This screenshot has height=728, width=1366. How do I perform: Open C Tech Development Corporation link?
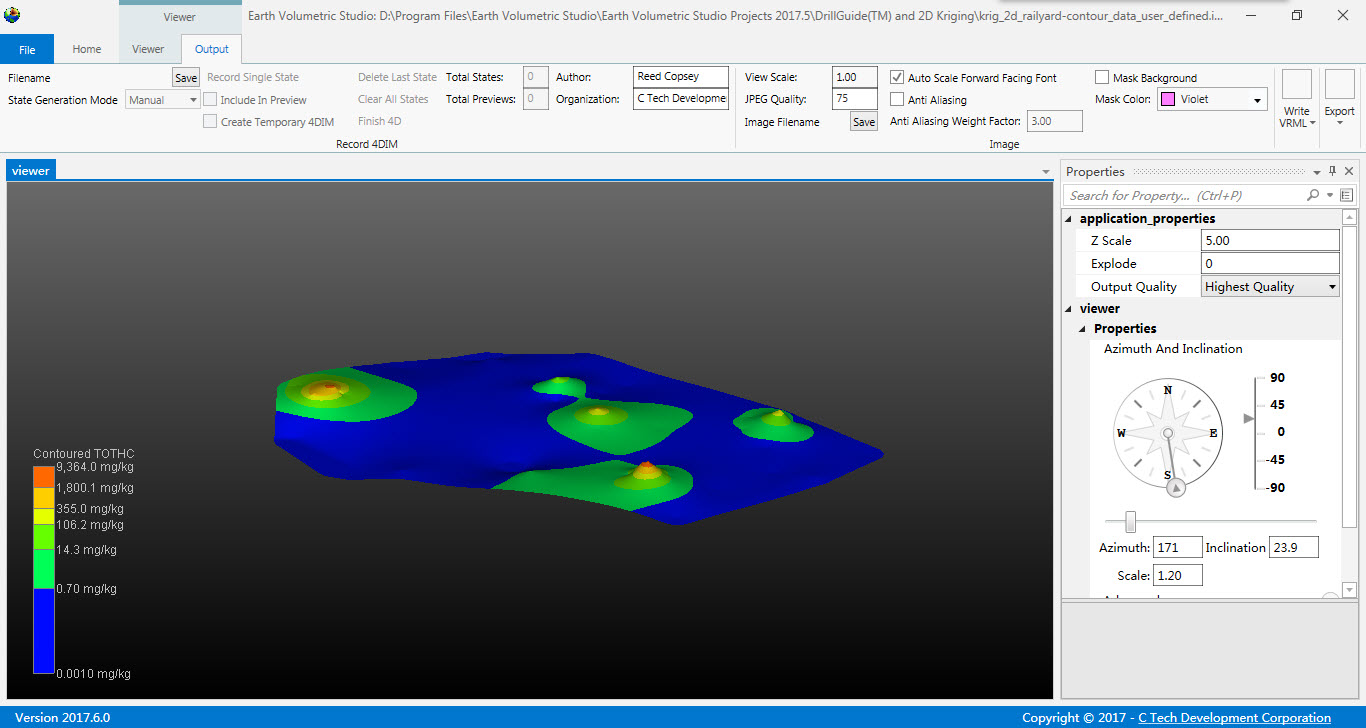click(1234, 717)
